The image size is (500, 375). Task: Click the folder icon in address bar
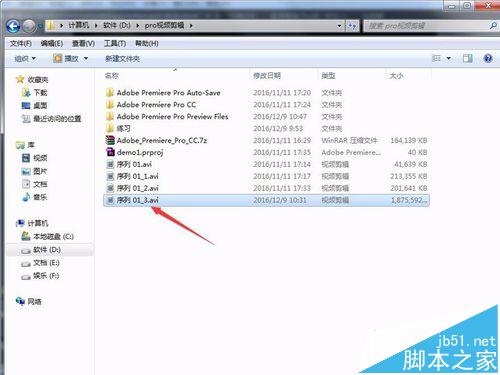51,26
